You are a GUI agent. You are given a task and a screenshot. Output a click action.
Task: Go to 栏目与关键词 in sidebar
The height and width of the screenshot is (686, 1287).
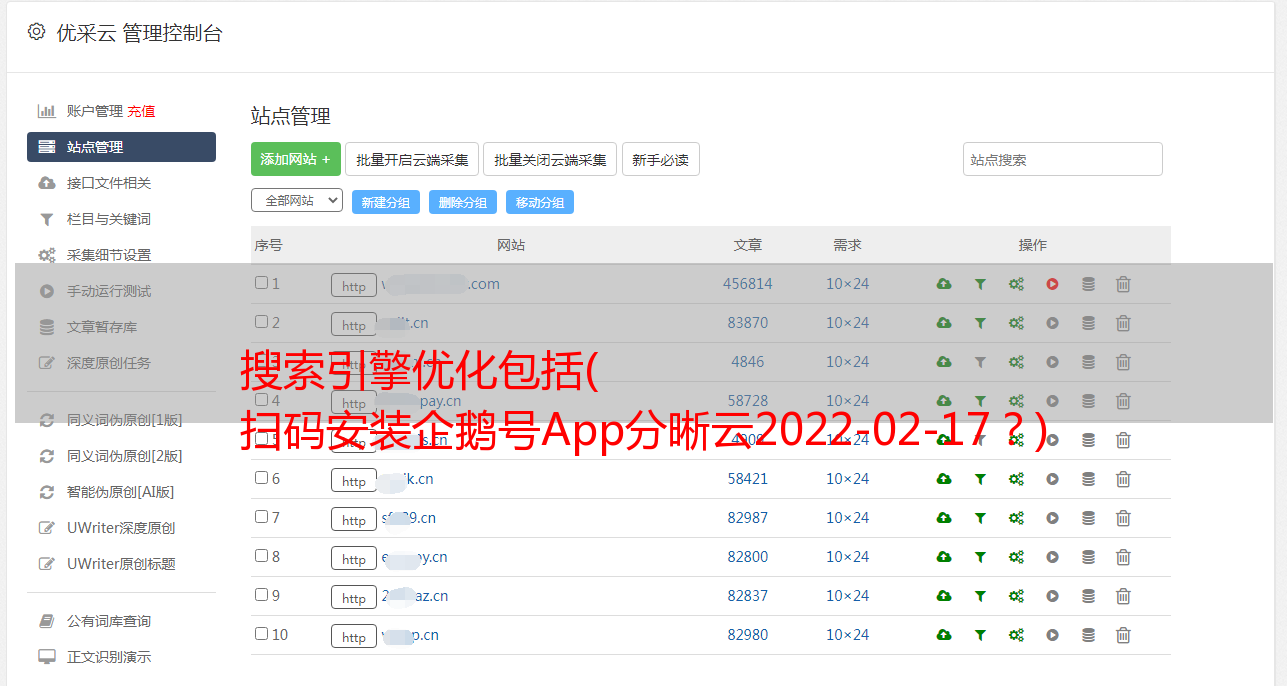(109, 219)
